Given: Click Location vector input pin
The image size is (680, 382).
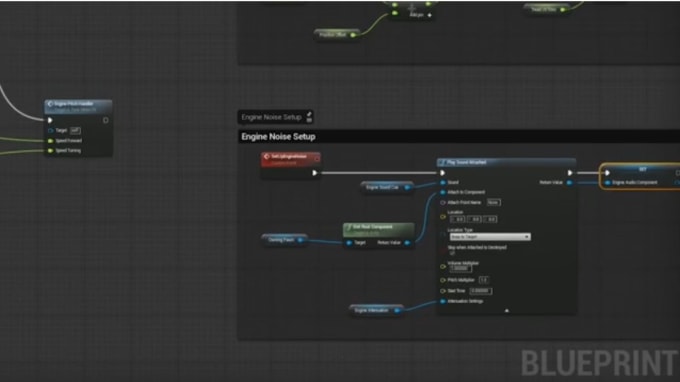Looking at the screenshot, I should (x=443, y=216).
